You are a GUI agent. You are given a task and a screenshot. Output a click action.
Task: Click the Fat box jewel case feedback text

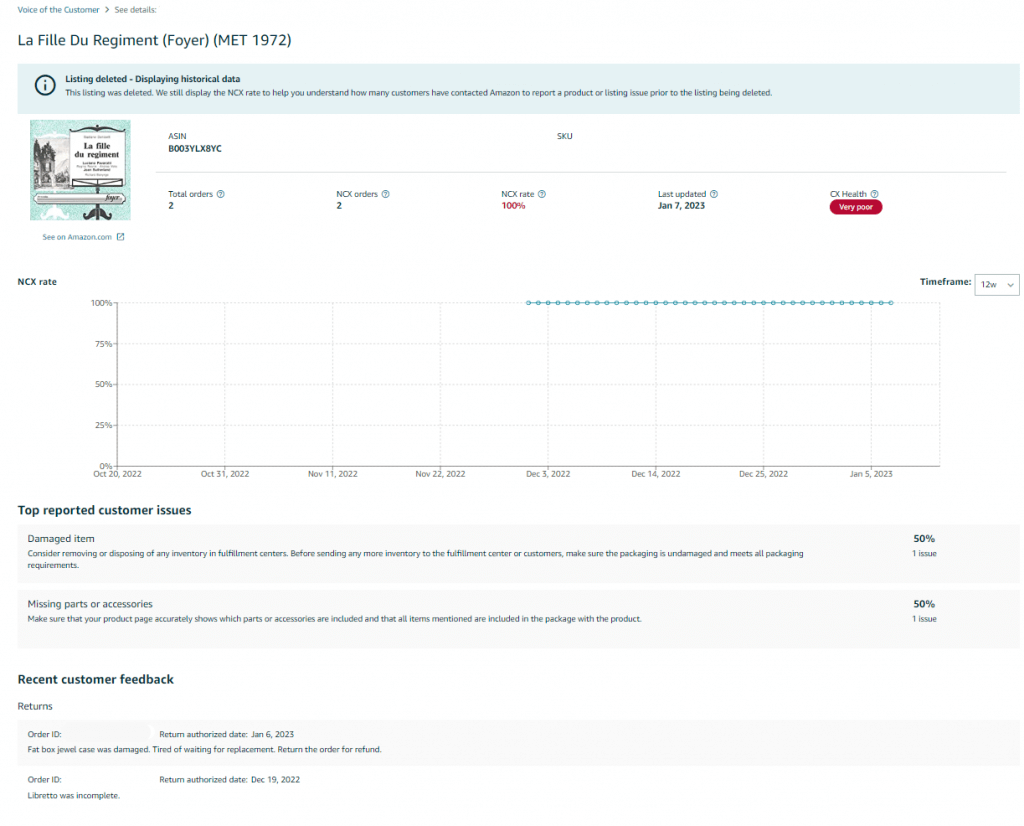point(204,750)
